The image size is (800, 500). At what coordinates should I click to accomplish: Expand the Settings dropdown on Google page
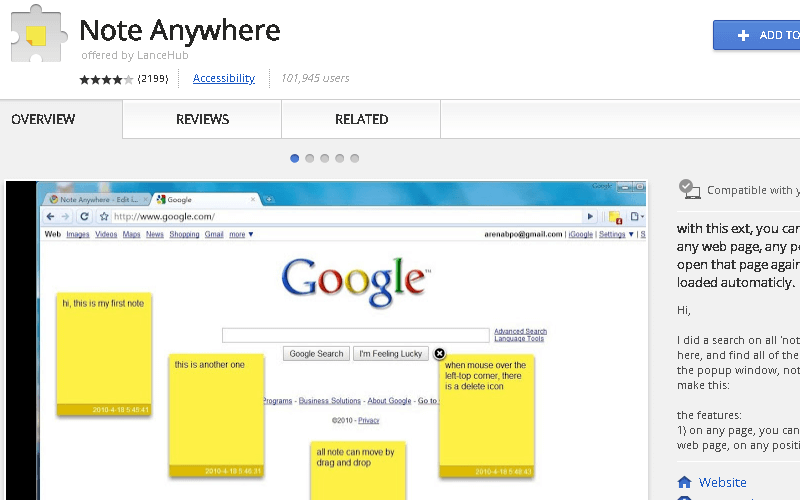[x=616, y=234]
